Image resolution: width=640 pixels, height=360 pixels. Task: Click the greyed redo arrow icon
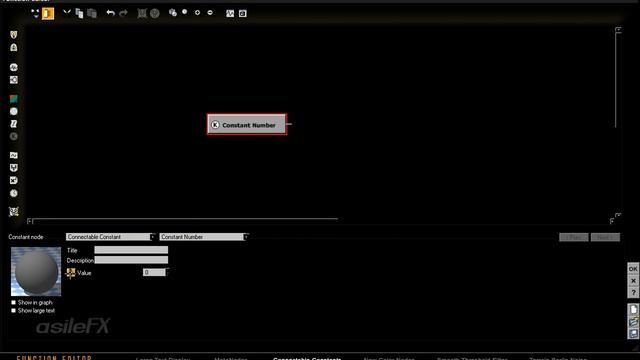click(x=123, y=13)
